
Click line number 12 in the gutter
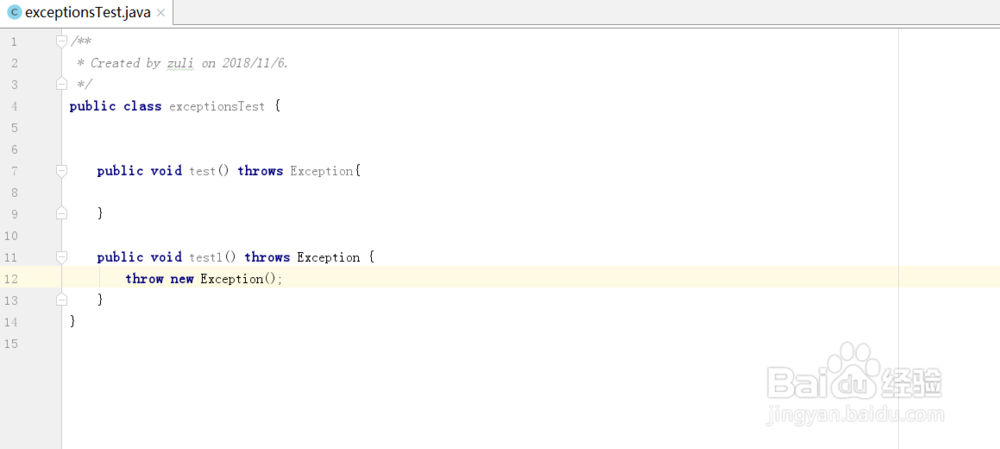[12, 278]
